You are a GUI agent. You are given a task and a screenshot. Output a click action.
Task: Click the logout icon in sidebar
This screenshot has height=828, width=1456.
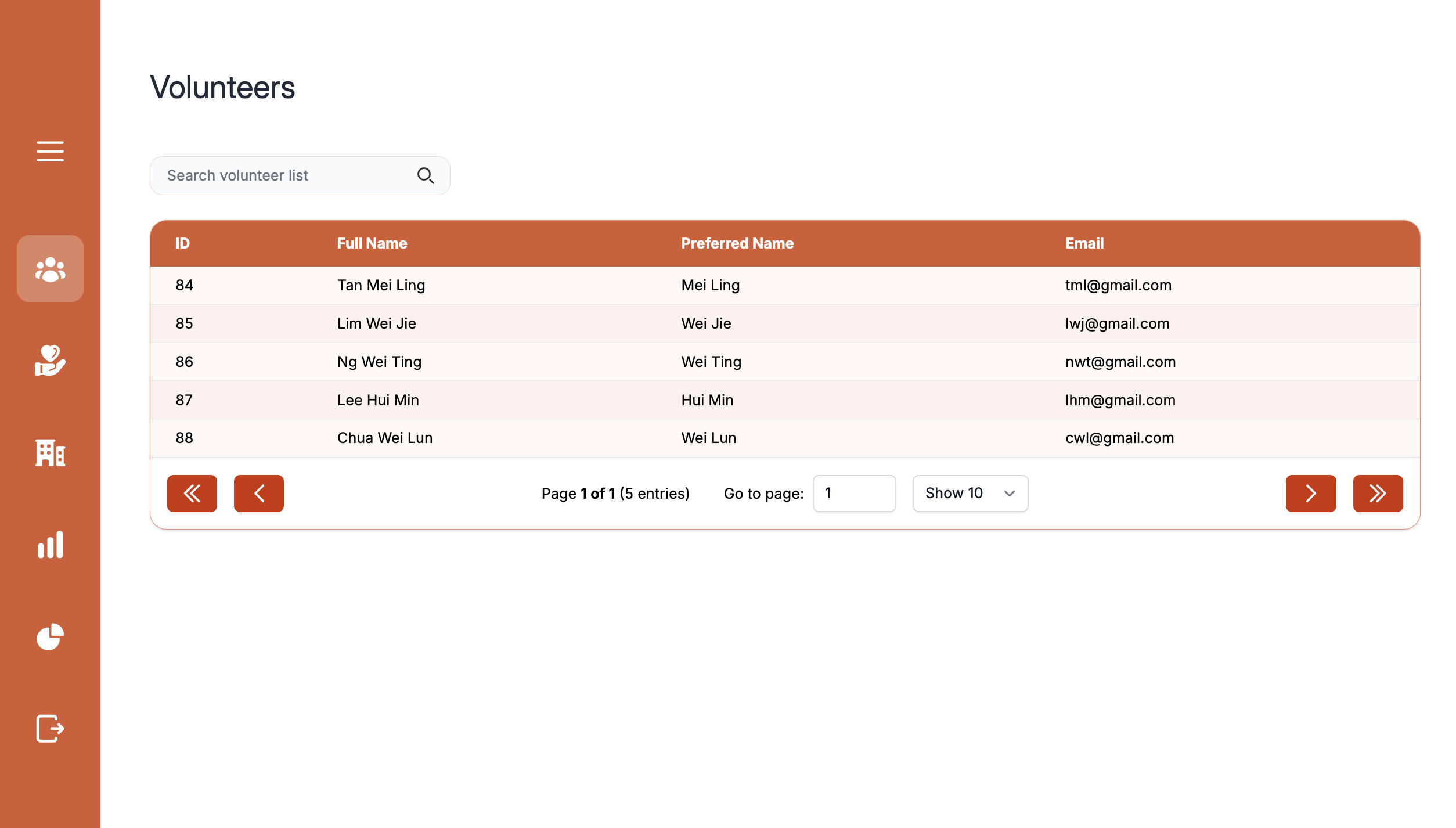[x=50, y=728]
